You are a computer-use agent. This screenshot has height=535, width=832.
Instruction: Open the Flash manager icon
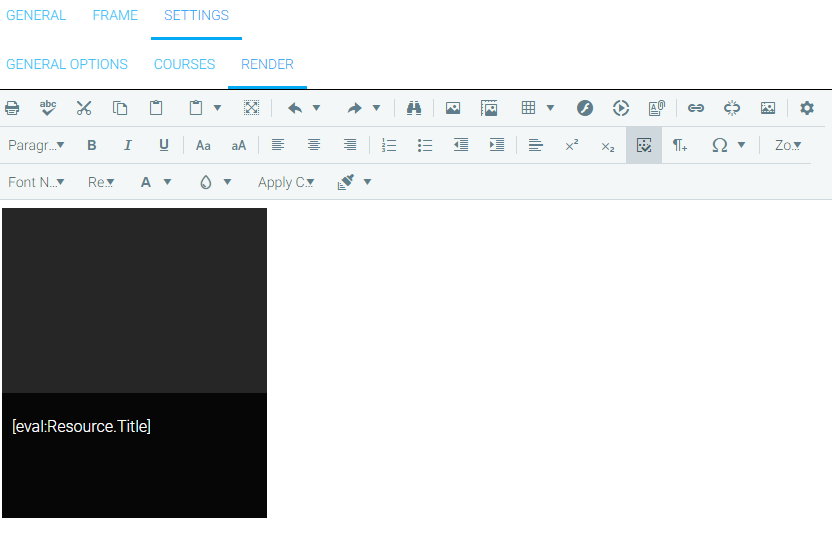tap(585, 108)
